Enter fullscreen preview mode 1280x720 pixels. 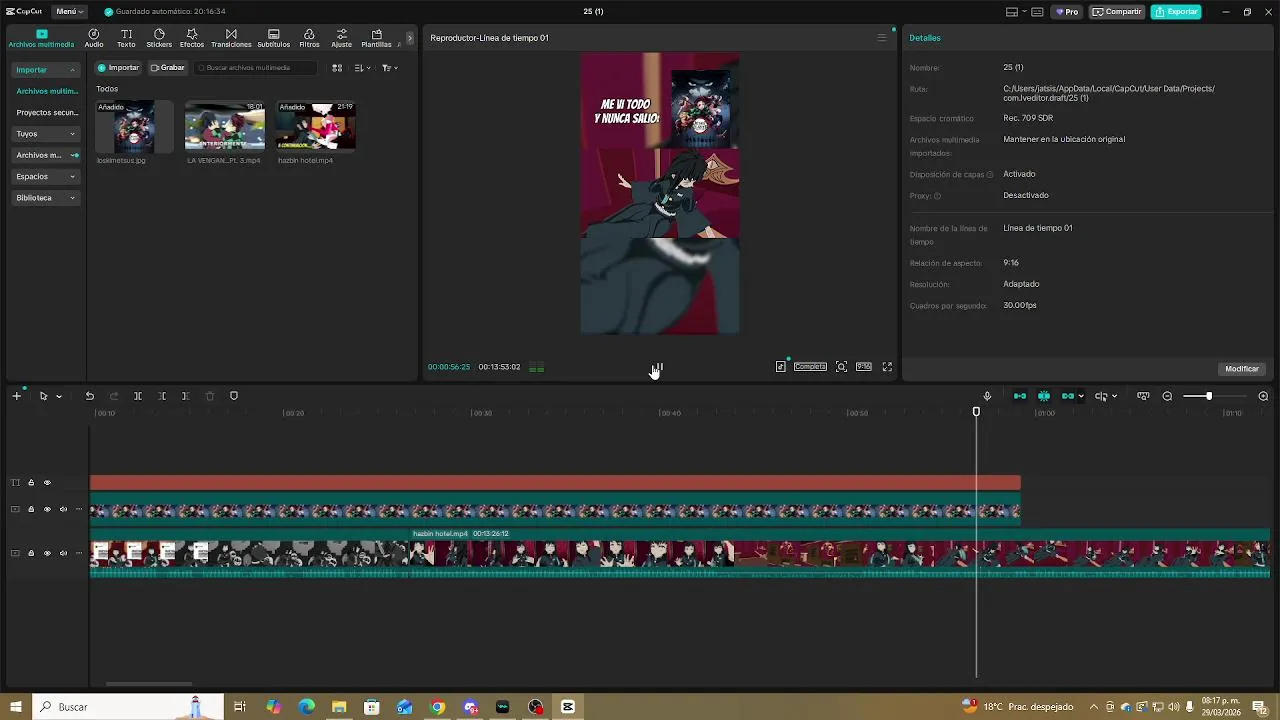click(887, 367)
